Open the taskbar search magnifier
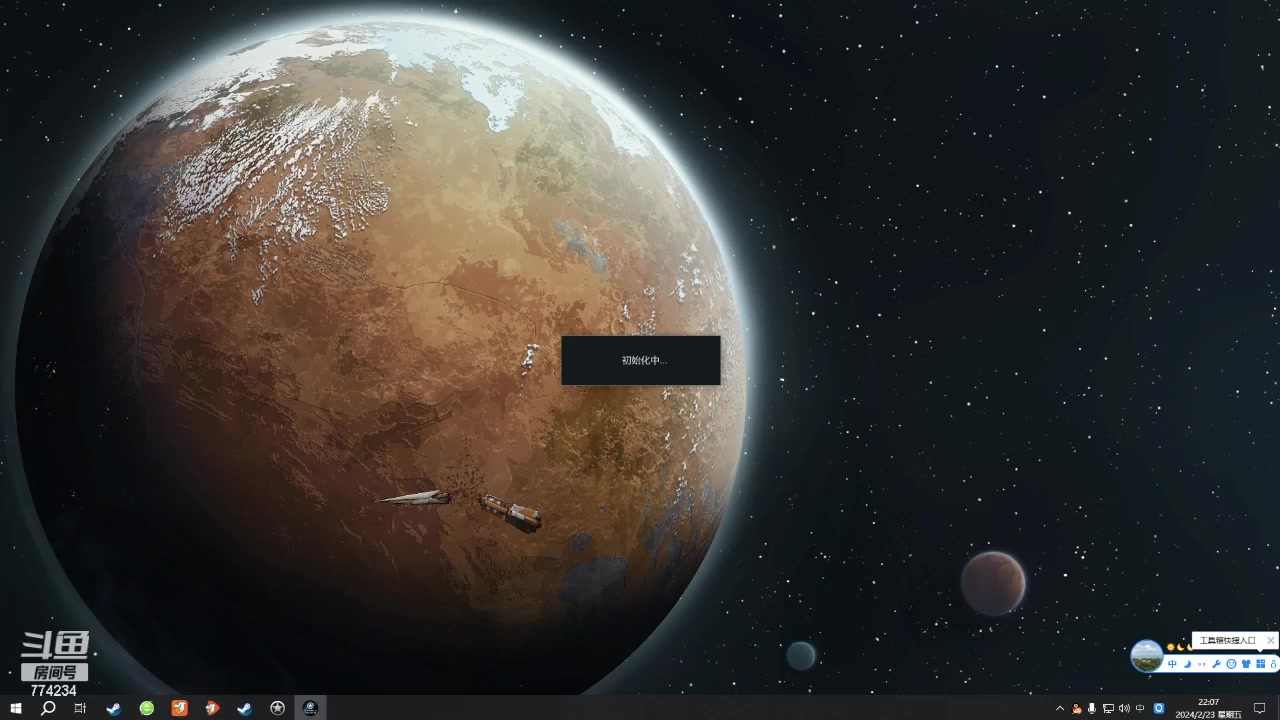The width and height of the screenshot is (1280, 720). pos(47,708)
